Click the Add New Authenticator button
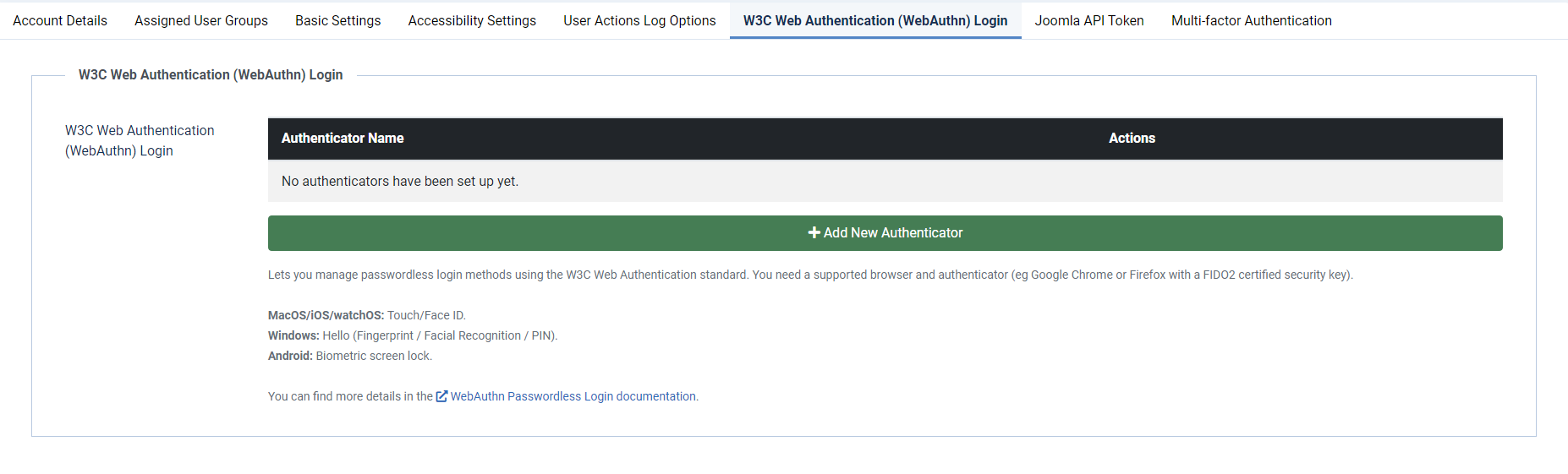Image resolution: width=1568 pixels, height=474 pixels. coord(885,233)
